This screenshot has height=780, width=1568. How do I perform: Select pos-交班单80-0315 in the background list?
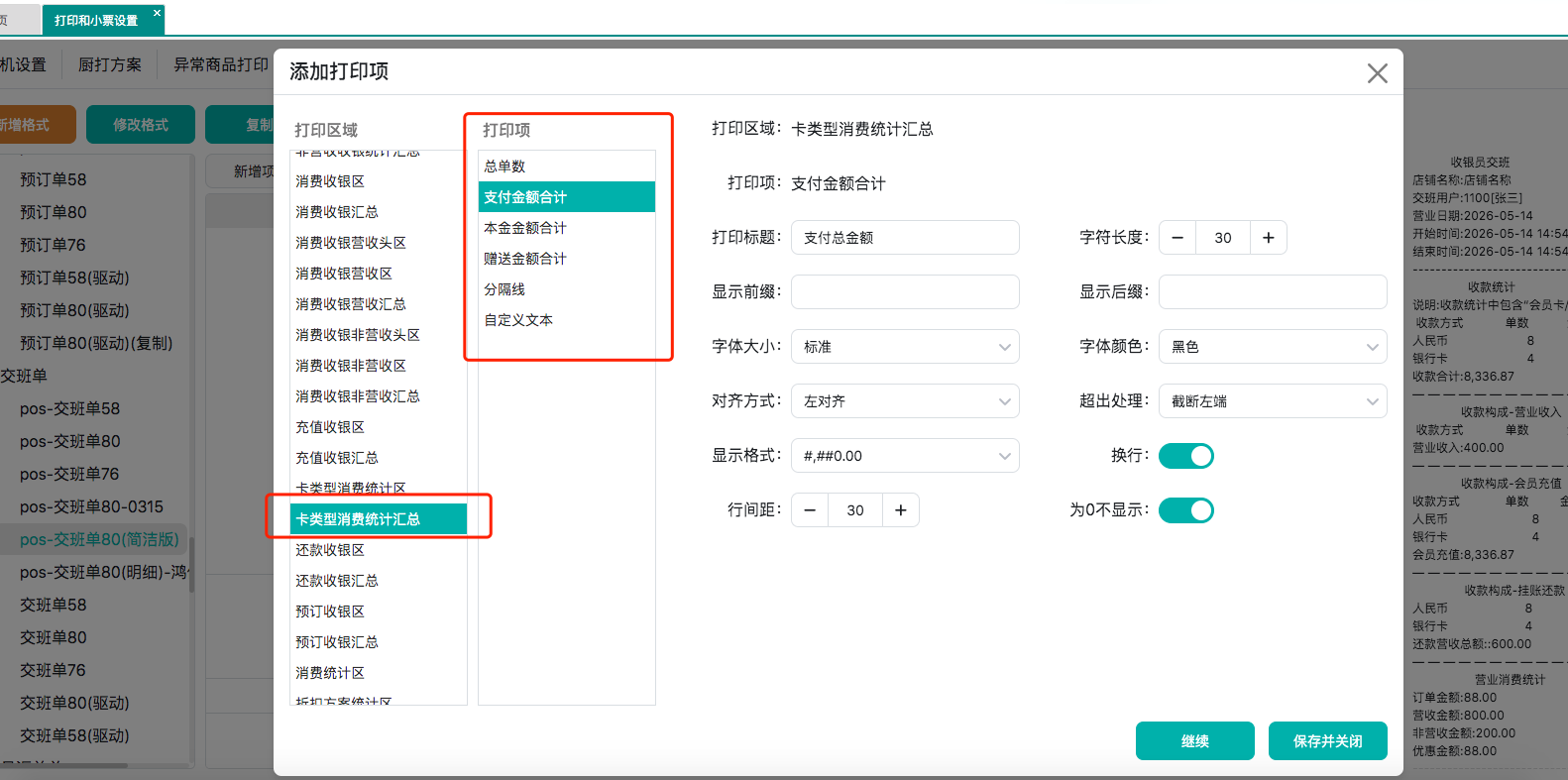(91, 506)
